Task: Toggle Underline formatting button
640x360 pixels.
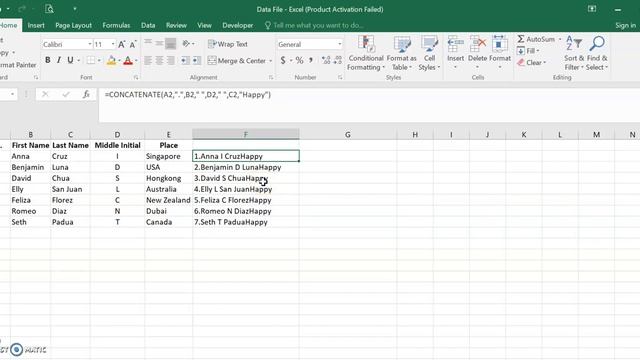Action: [70, 60]
